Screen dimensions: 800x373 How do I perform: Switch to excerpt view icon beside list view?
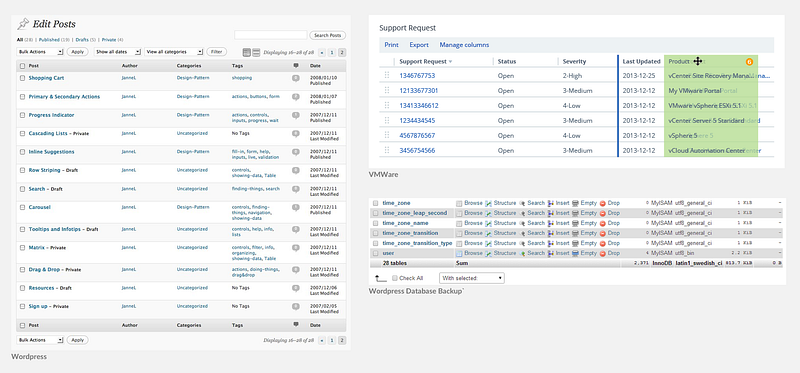(x=256, y=52)
